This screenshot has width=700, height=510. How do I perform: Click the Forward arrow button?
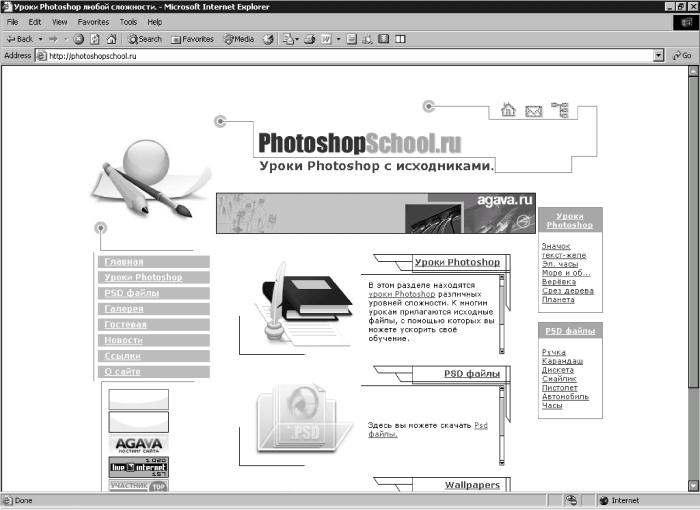(53, 39)
